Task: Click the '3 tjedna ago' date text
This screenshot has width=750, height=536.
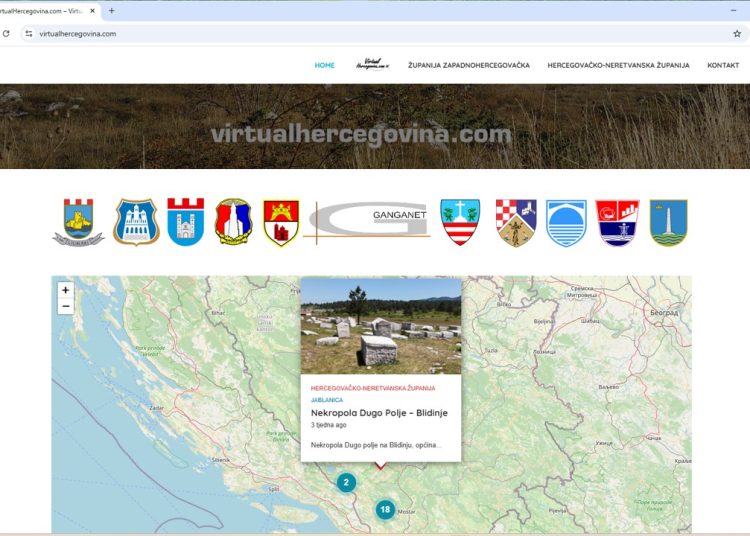Action: 329,425
